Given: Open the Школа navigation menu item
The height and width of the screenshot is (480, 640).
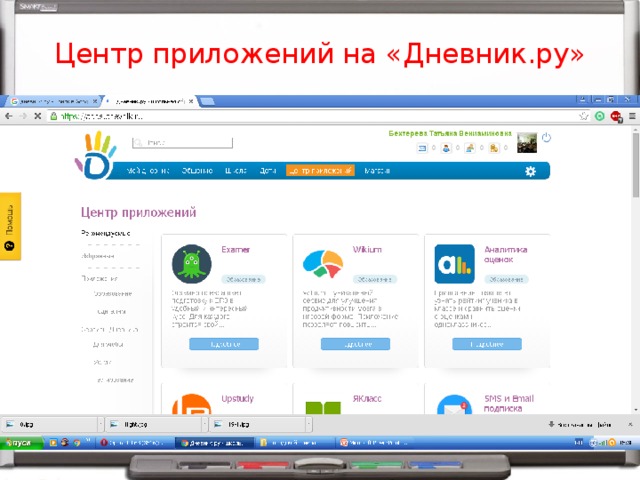Looking at the screenshot, I should pos(236,171).
